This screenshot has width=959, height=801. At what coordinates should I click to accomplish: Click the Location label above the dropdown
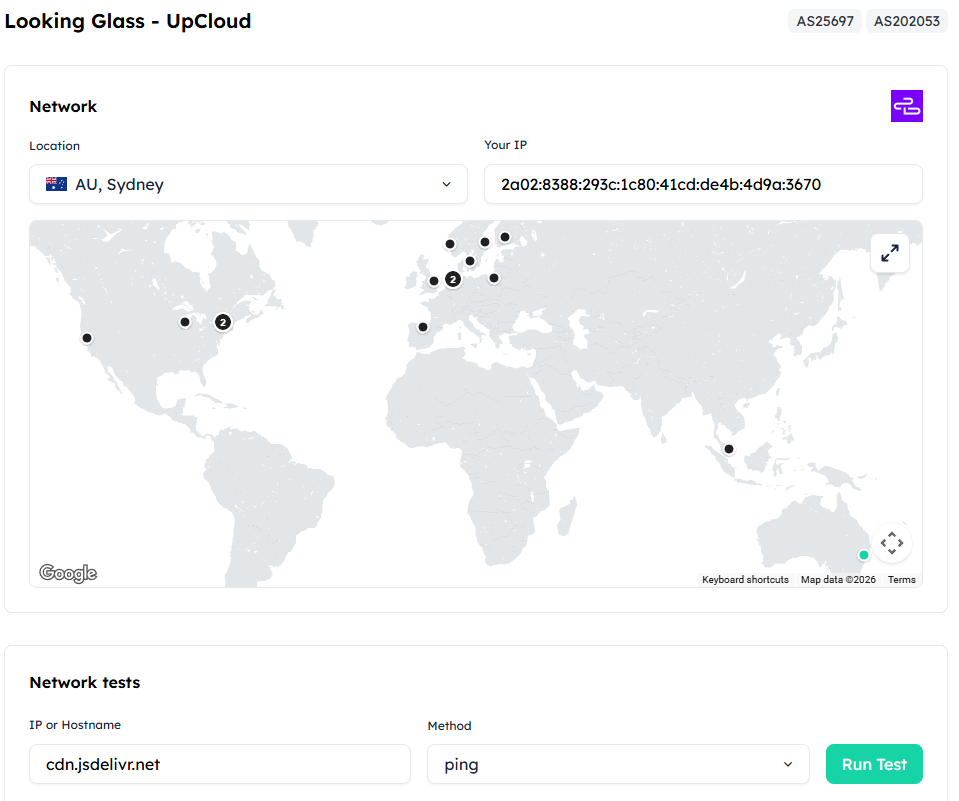tap(54, 146)
